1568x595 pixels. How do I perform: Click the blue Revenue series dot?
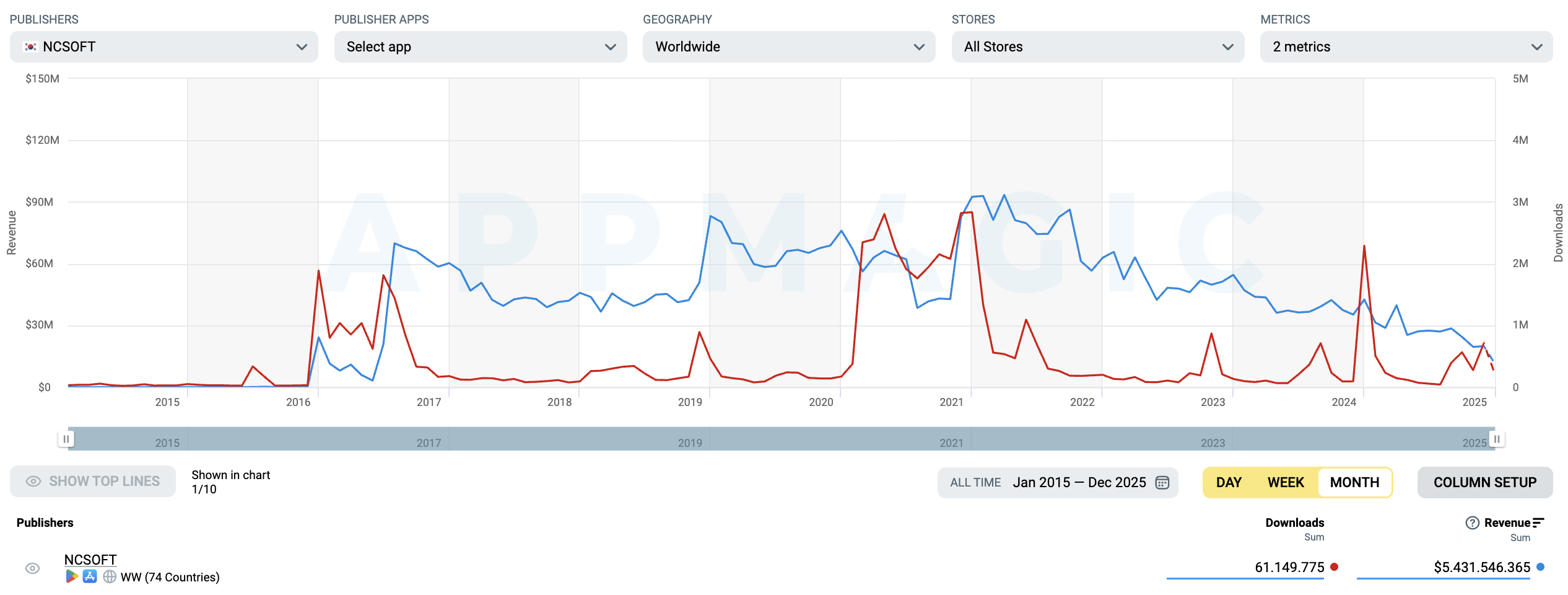1541,567
